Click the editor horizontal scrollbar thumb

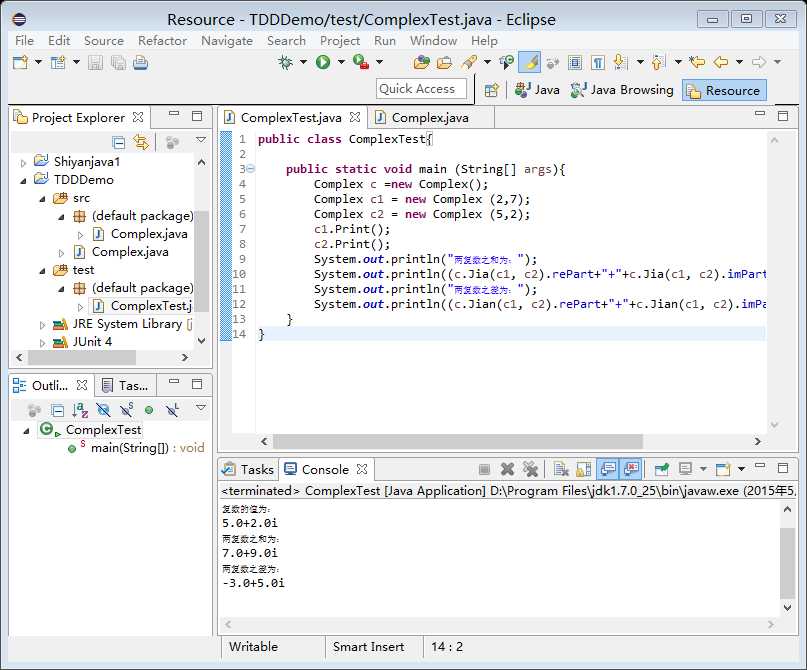click(x=458, y=441)
